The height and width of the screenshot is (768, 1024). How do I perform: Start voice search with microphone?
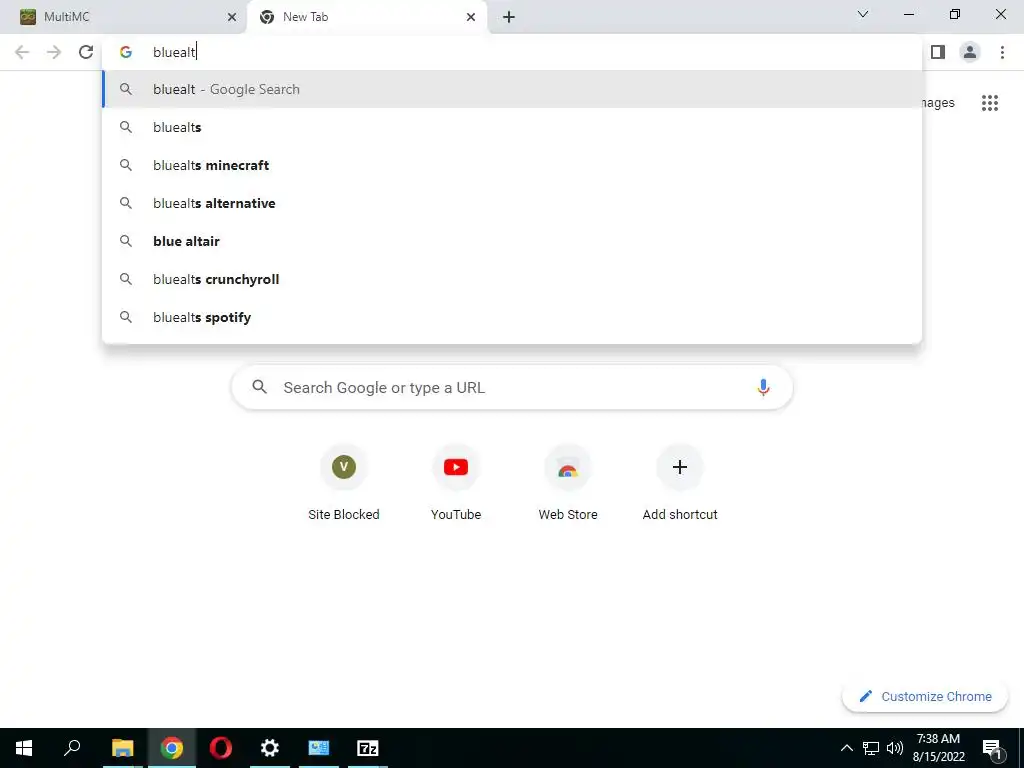763,387
